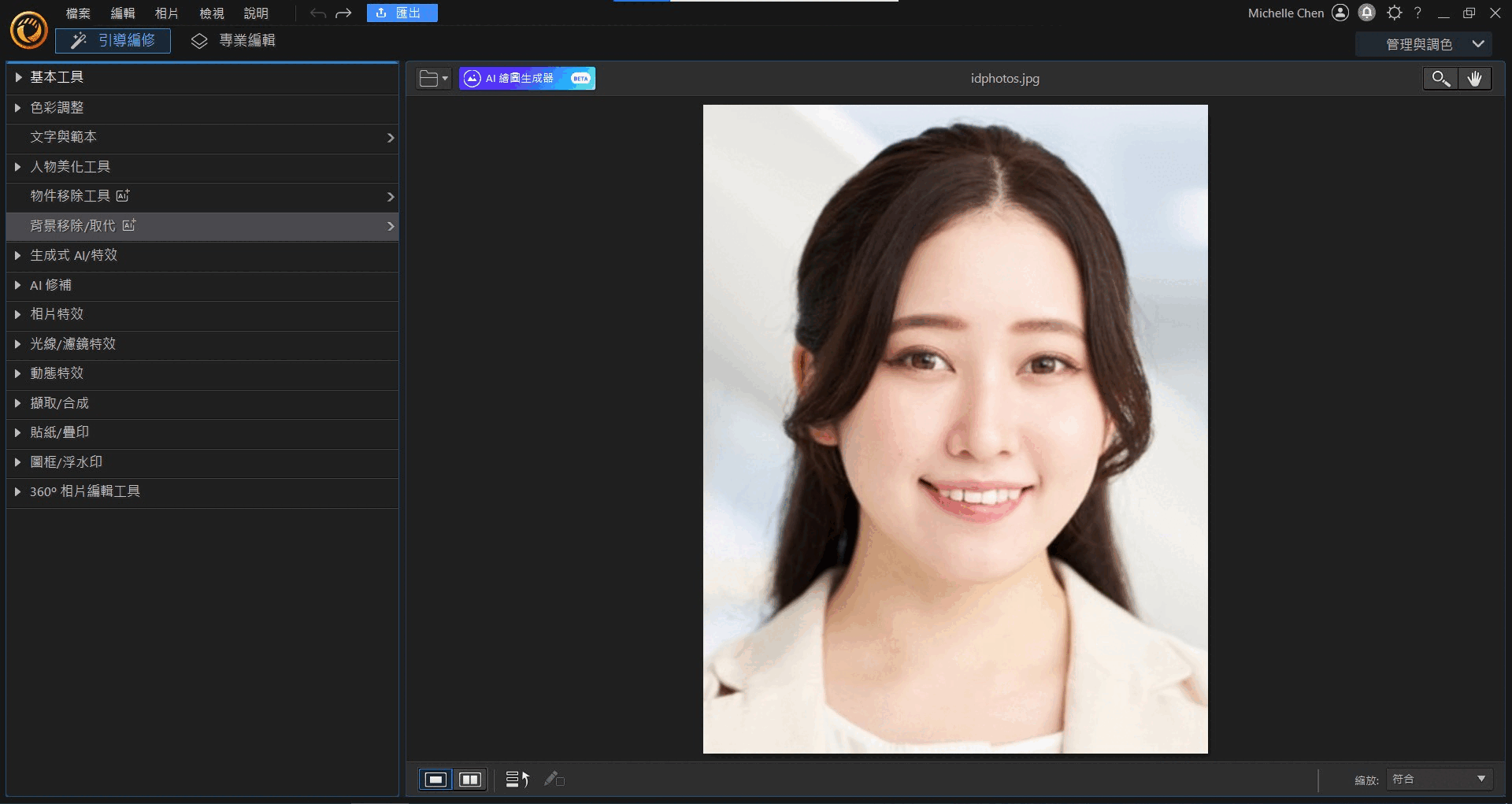Open settings via the gear icon
The image size is (1512, 804).
click(x=1394, y=13)
